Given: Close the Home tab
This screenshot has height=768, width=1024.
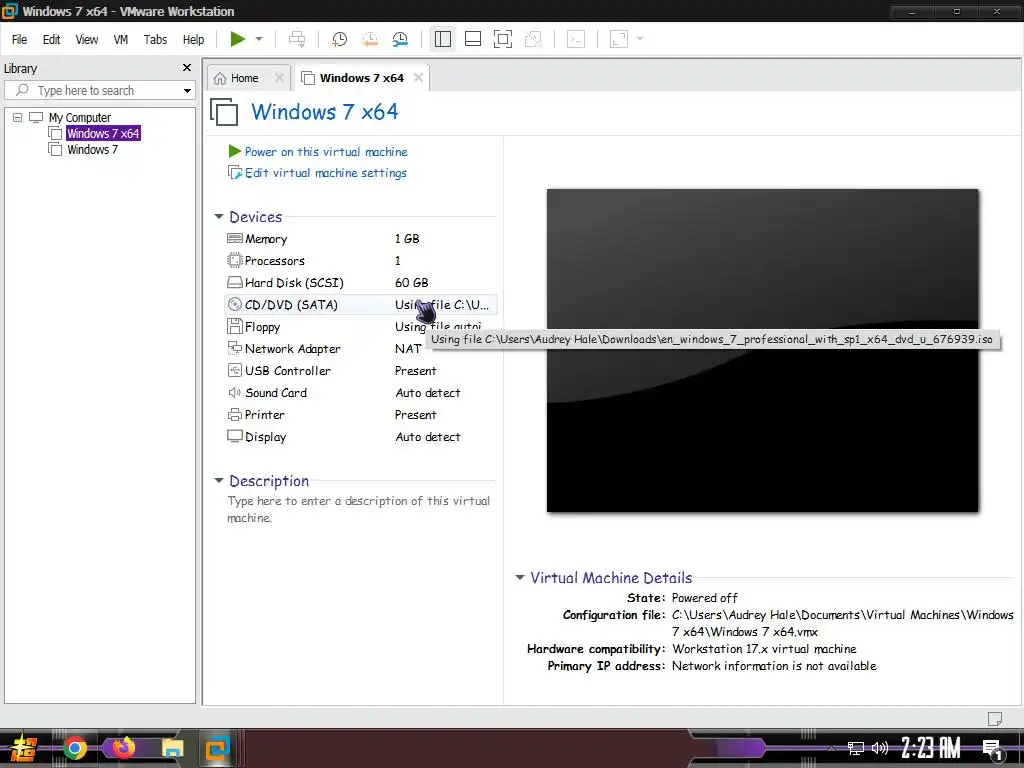Looking at the screenshot, I should coord(279,78).
